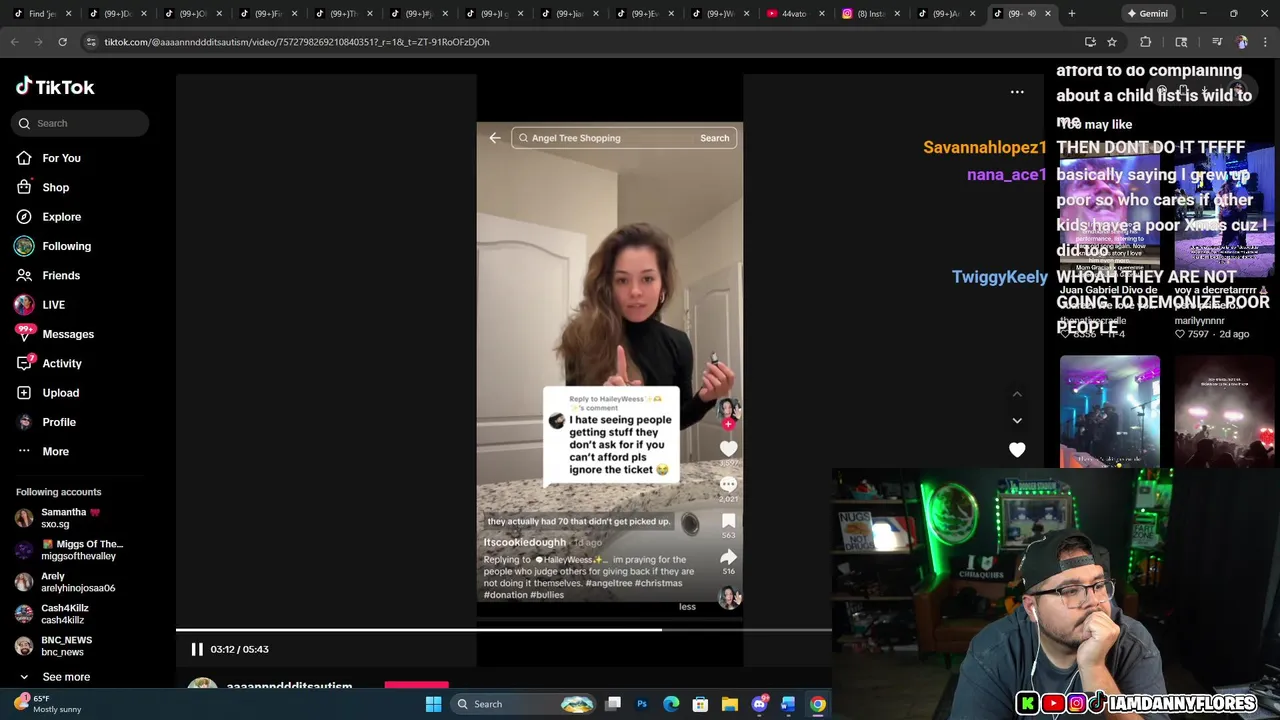
Task: Open comments icon in embedded video
Action: coord(728,485)
